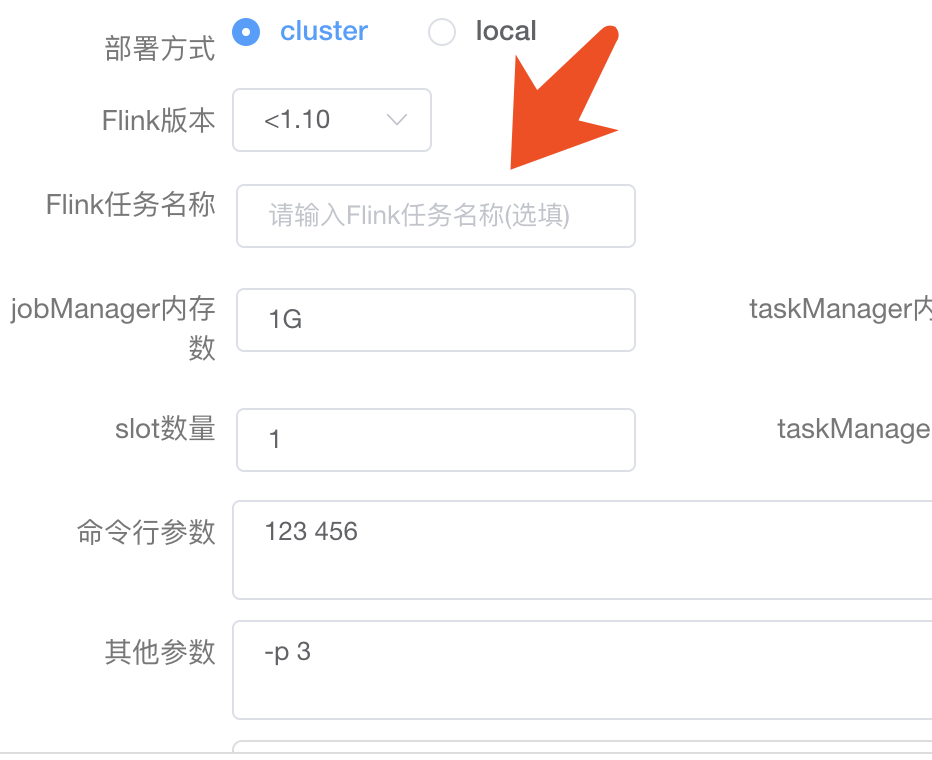The width and height of the screenshot is (932, 760).
Task: Click the 命令行参数 label
Action: click(x=146, y=532)
